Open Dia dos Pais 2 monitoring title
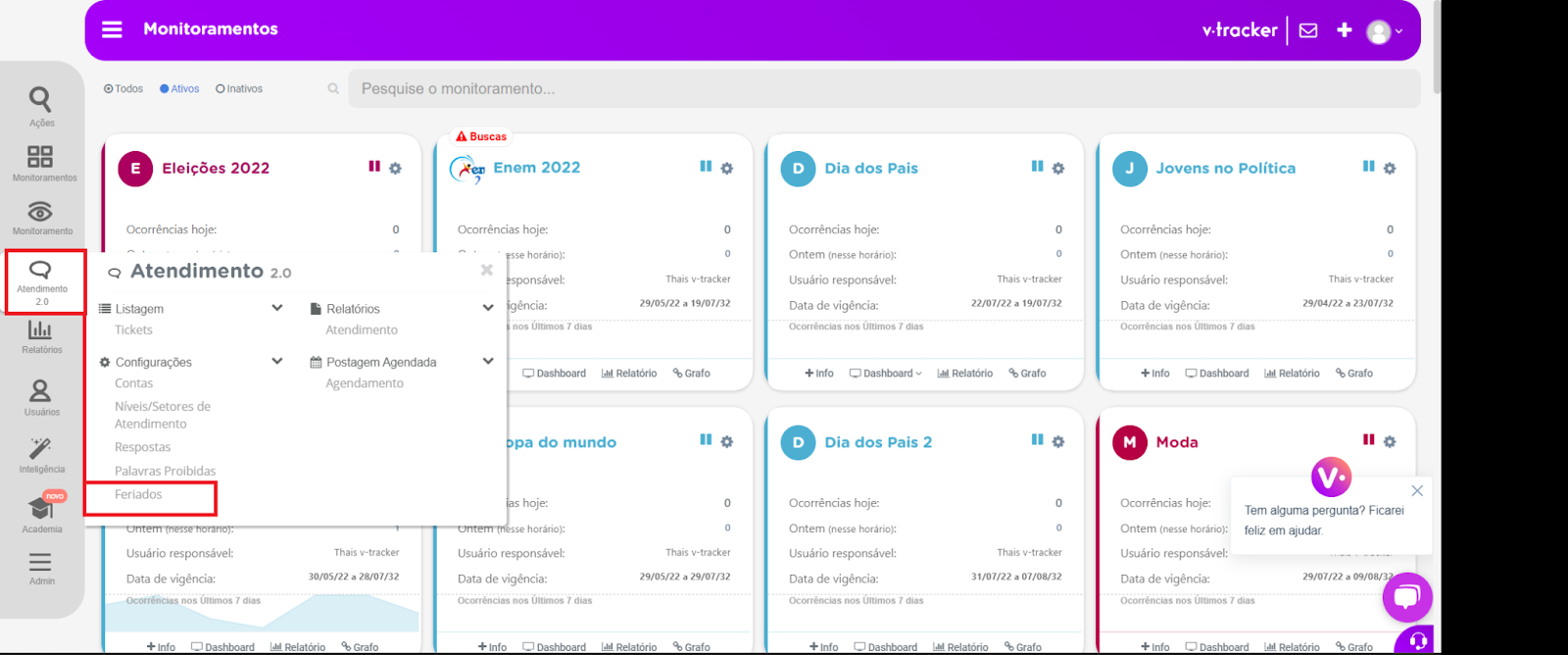The image size is (1568, 655). [878, 442]
